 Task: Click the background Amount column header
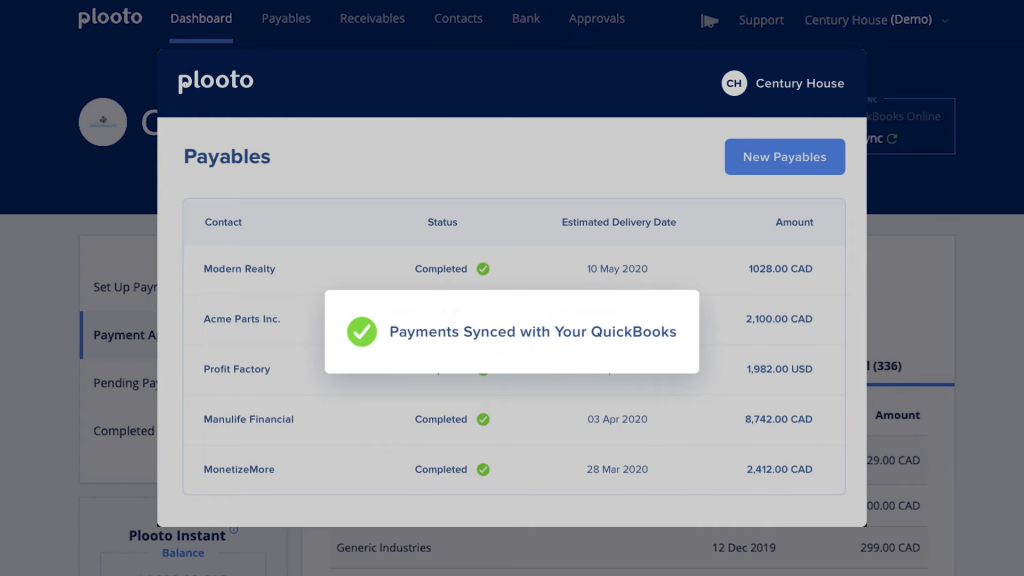[x=897, y=415]
